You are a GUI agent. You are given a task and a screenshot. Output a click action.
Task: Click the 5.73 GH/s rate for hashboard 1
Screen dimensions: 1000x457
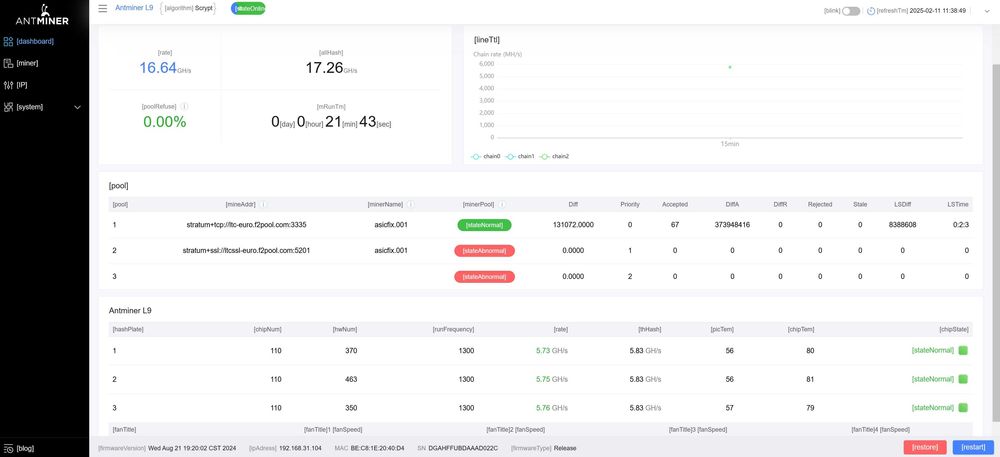pos(552,351)
